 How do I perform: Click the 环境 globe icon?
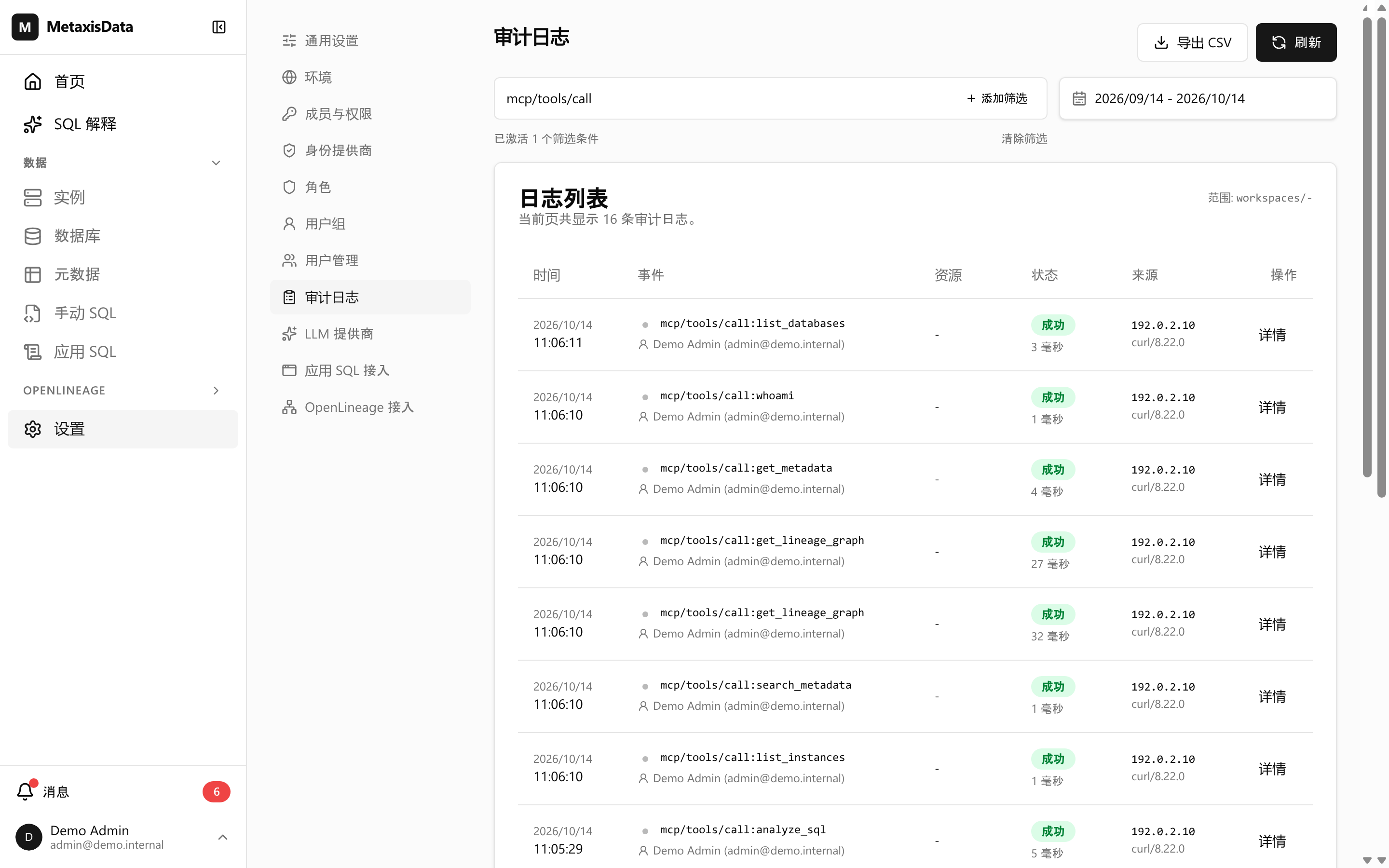coord(289,77)
